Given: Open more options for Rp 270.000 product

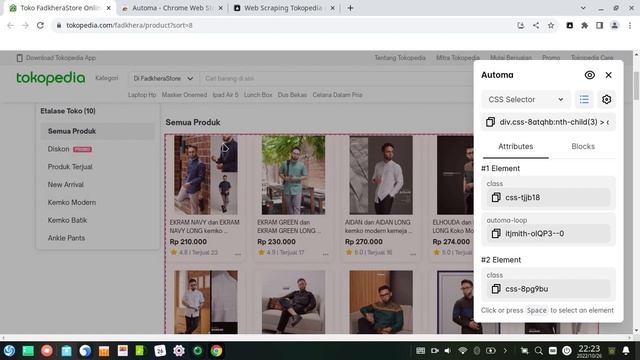Looking at the screenshot, I should coord(413,253).
